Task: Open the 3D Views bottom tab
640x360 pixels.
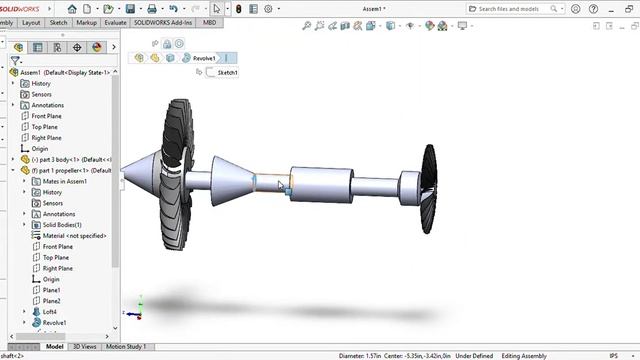Action: [x=84, y=347]
